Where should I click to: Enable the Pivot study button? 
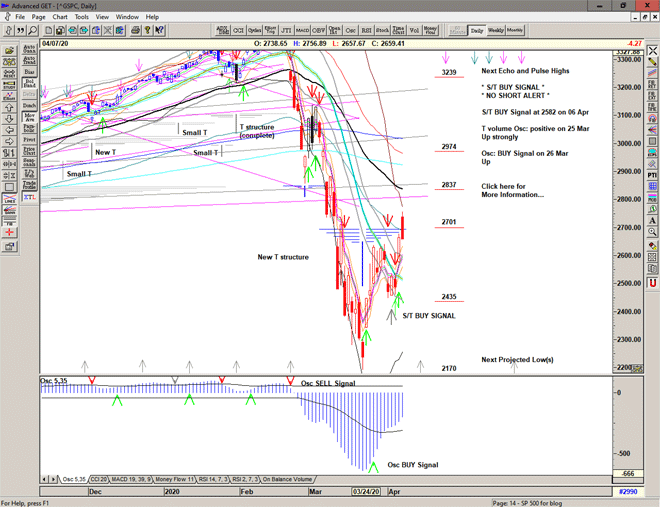tap(29, 140)
